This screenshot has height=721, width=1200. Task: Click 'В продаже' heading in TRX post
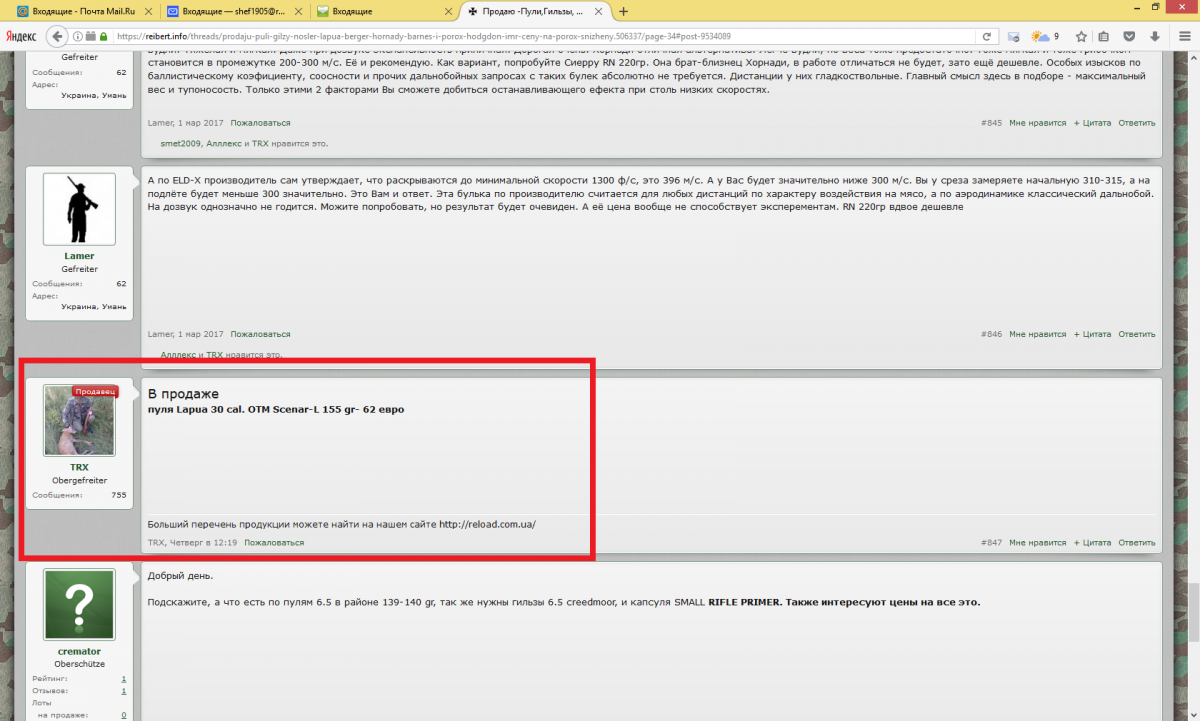pos(183,394)
